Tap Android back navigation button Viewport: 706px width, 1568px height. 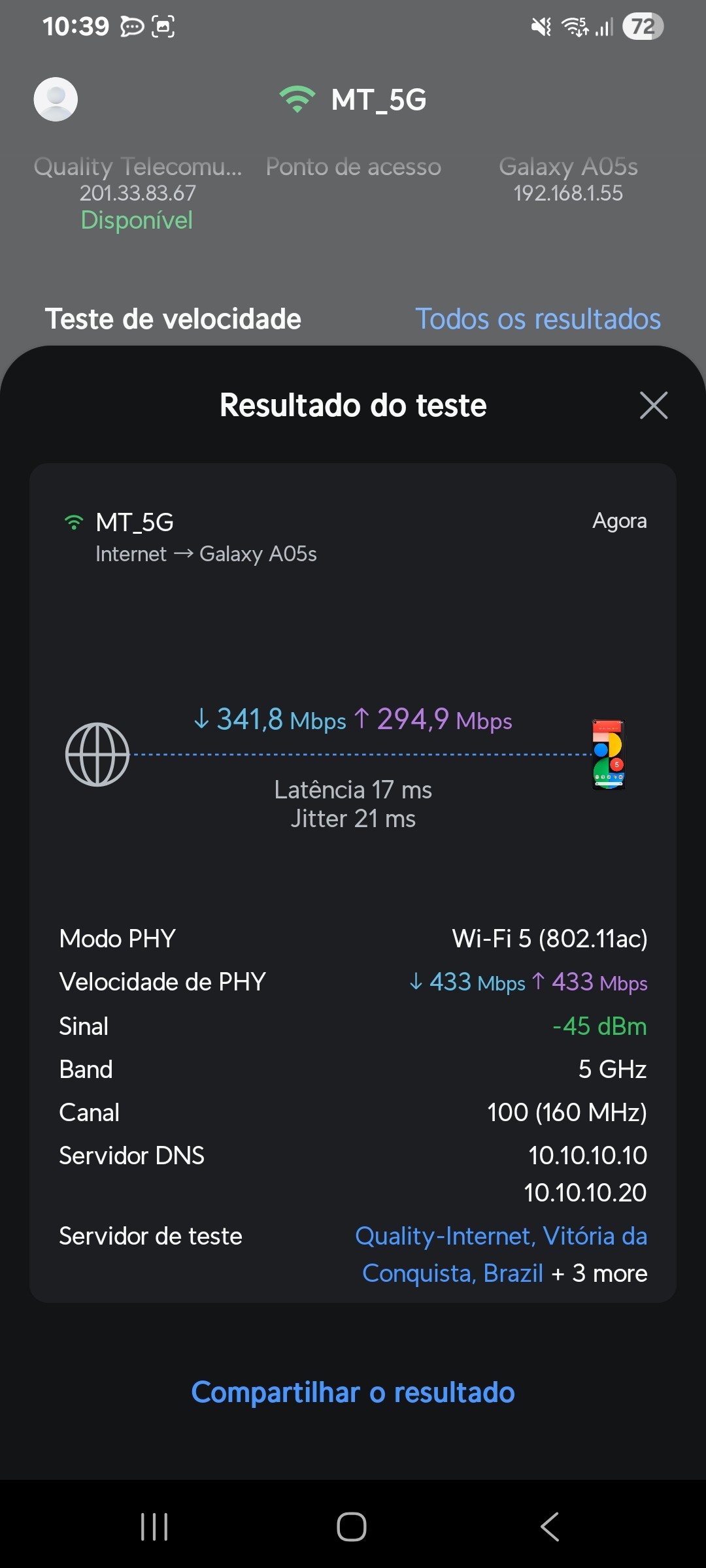pos(550,1527)
